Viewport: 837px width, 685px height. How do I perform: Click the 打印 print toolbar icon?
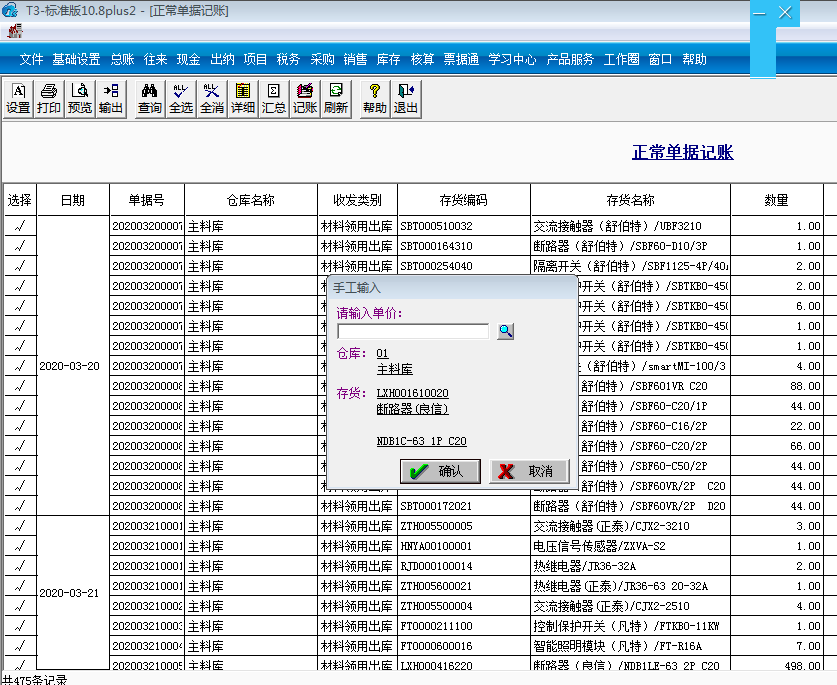(49, 99)
